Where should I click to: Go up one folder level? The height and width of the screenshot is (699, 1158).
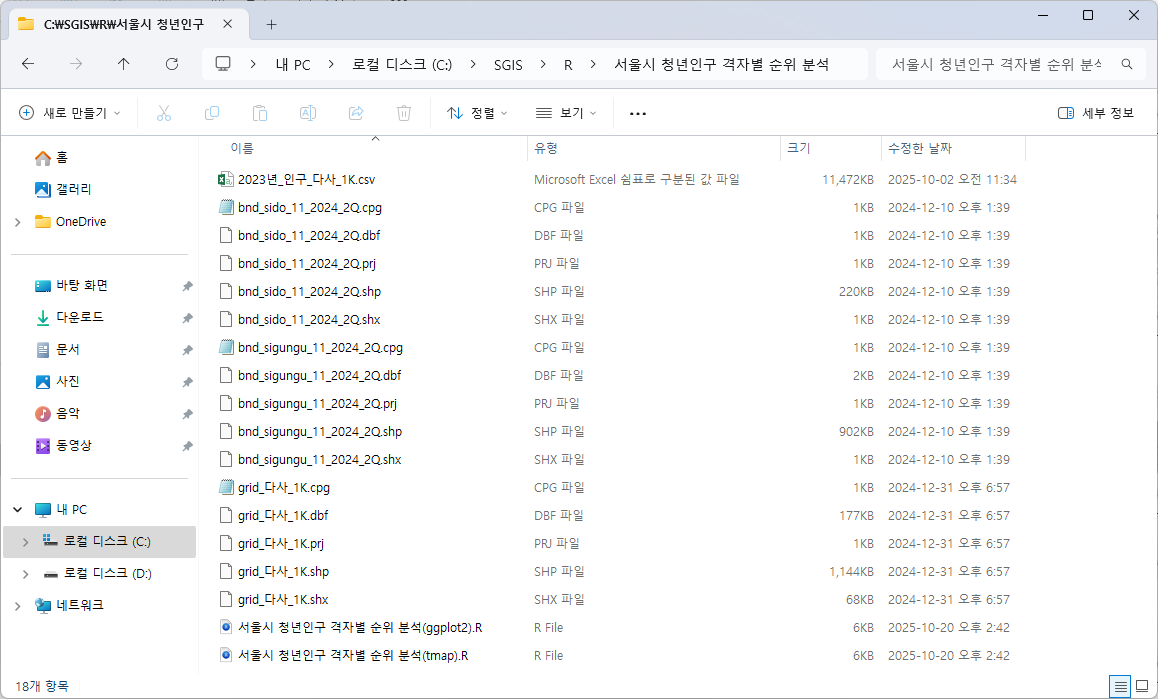pos(123,64)
